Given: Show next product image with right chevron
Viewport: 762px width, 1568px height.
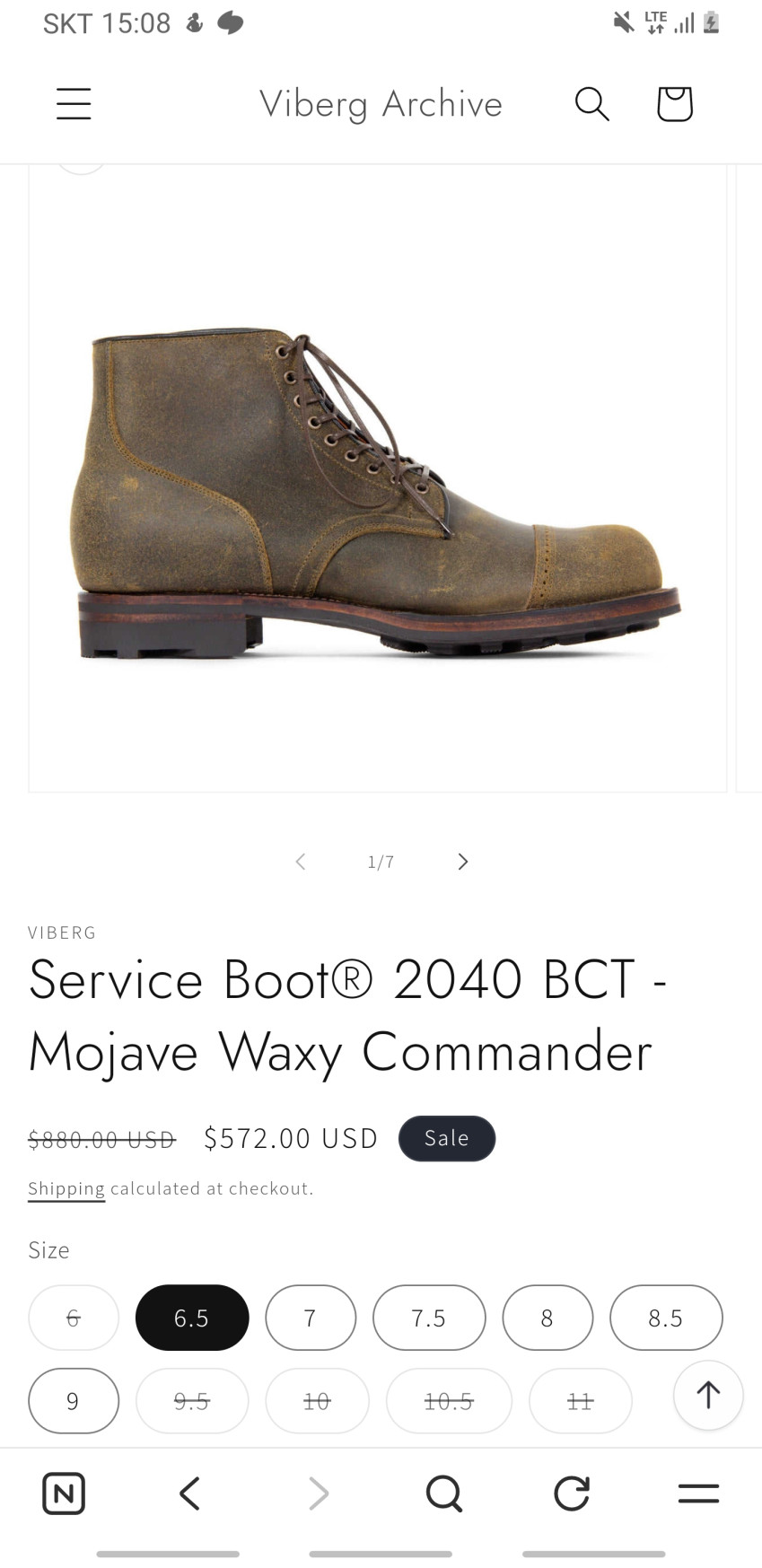Looking at the screenshot, I should click(x=463, y=862).
